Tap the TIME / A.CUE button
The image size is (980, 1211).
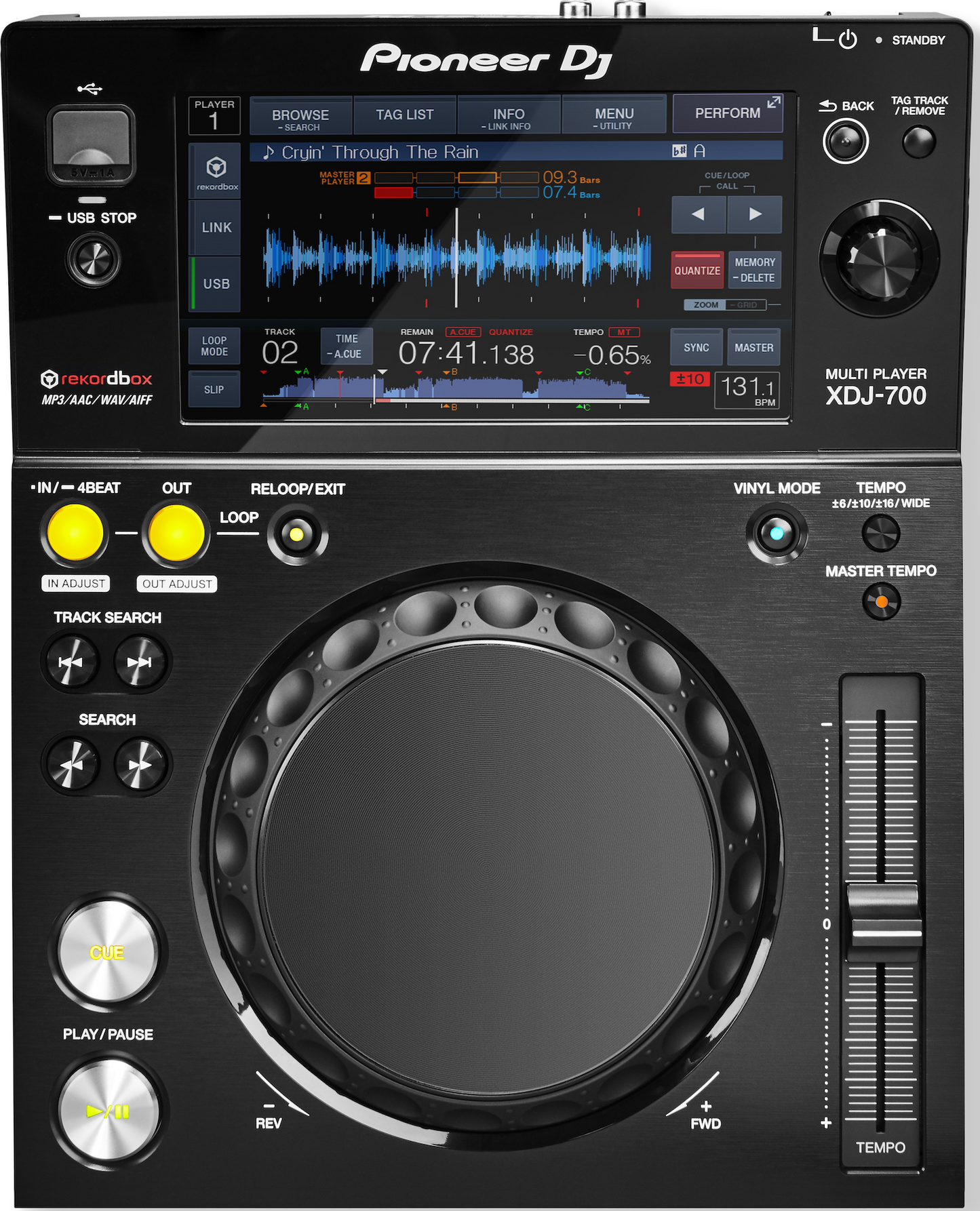(x=346, y=346)
